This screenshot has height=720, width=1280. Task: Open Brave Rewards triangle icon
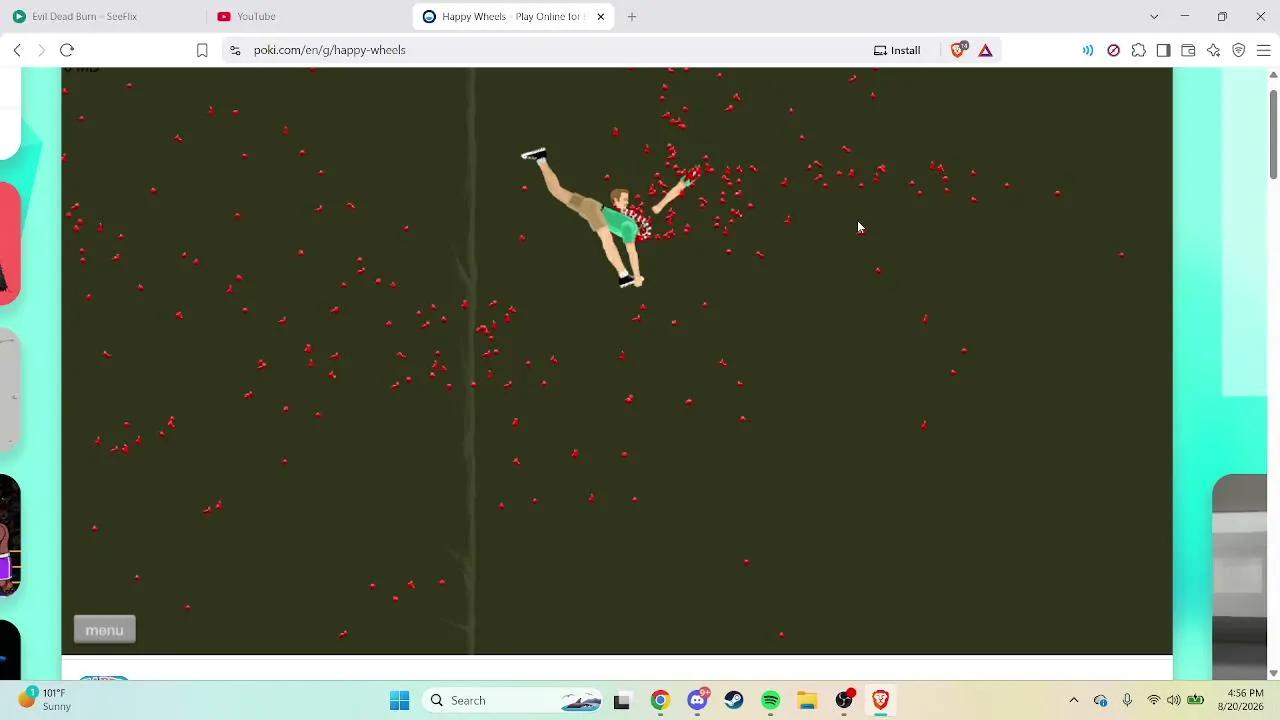[x=985, y=50]
